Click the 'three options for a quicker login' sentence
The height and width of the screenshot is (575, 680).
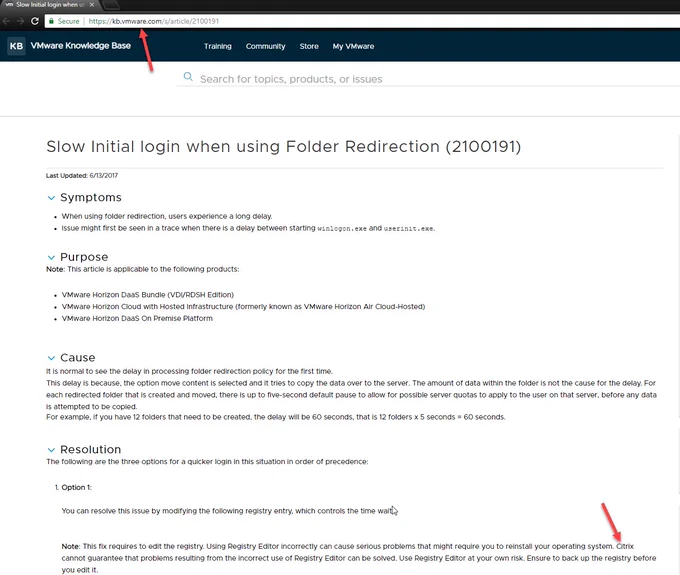207,462
